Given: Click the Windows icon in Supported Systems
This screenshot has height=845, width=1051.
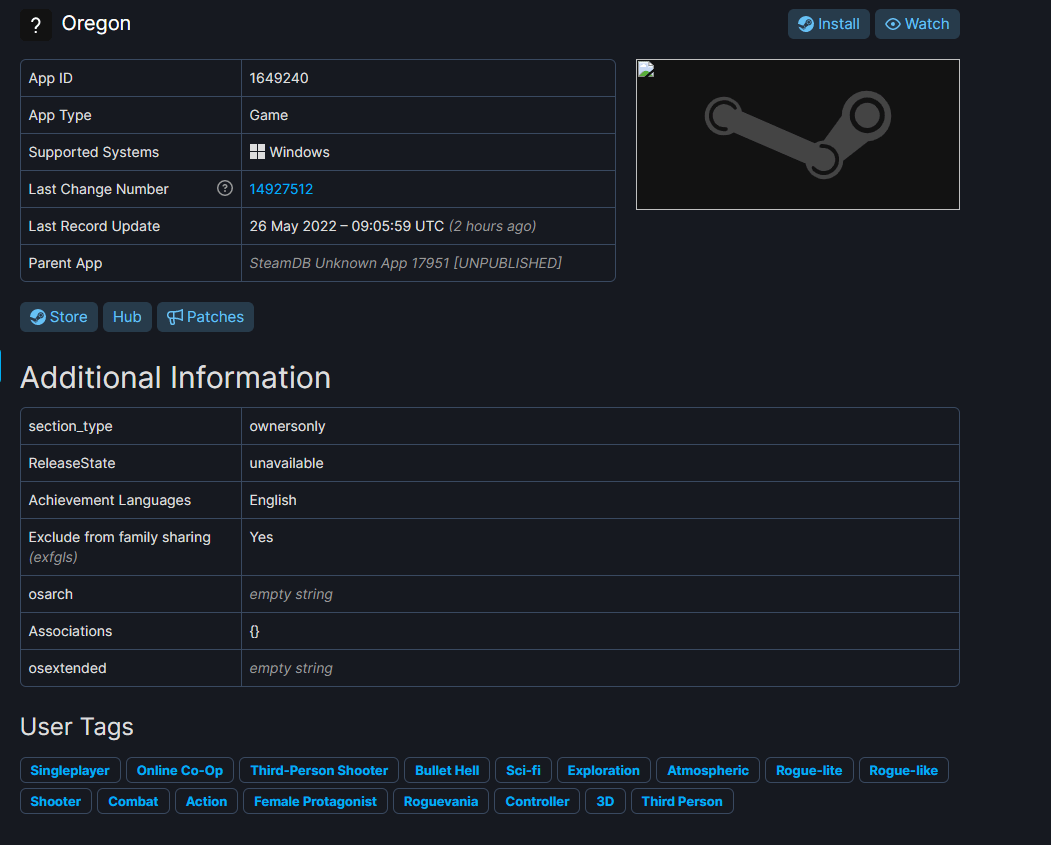Looking at the screenshot, I should click(257, 152).
